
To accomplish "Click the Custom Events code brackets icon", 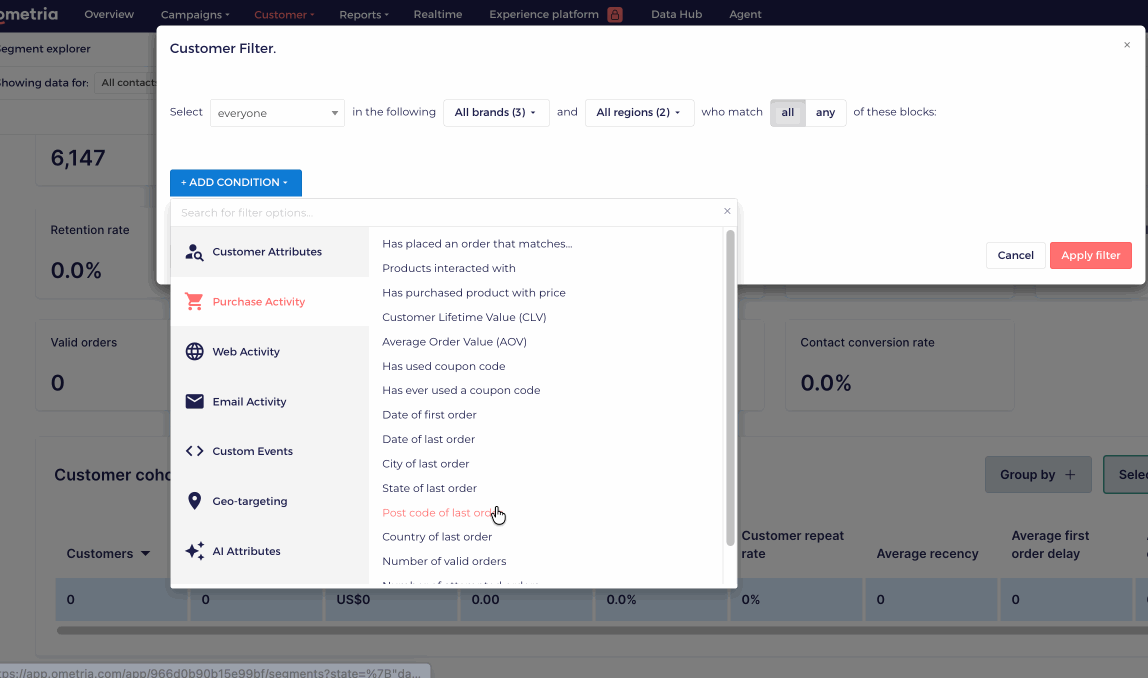I will point(194,451).
